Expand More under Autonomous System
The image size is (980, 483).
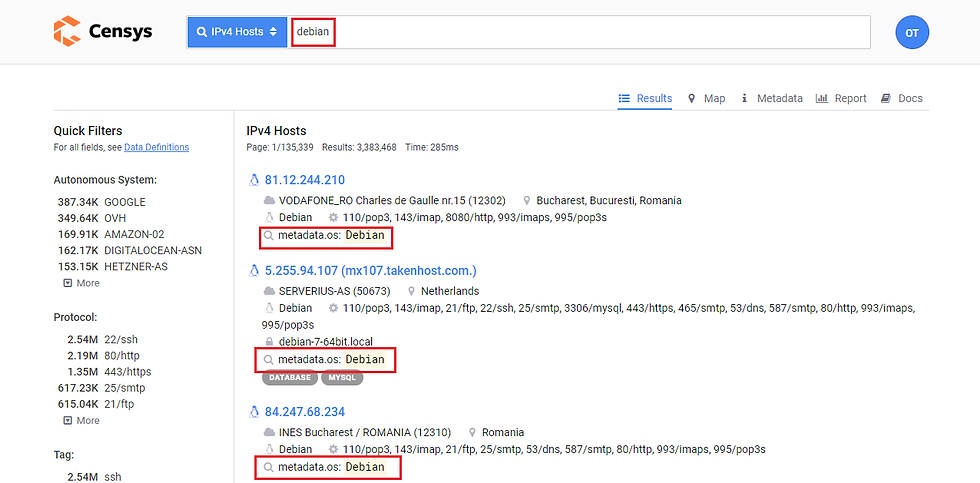(x=82, y=283)
